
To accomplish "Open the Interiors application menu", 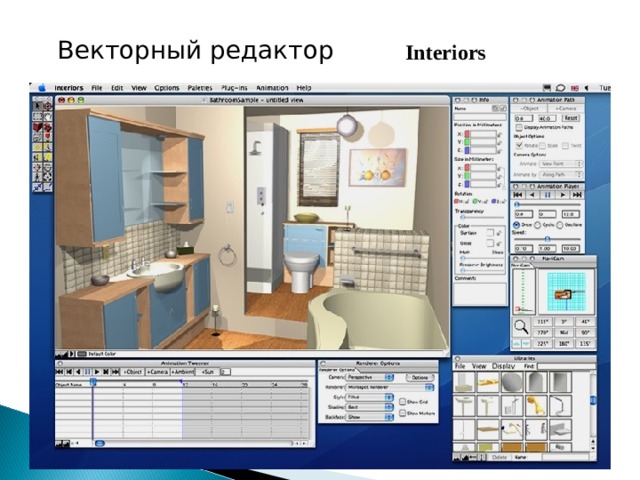I will pos(69,88).
